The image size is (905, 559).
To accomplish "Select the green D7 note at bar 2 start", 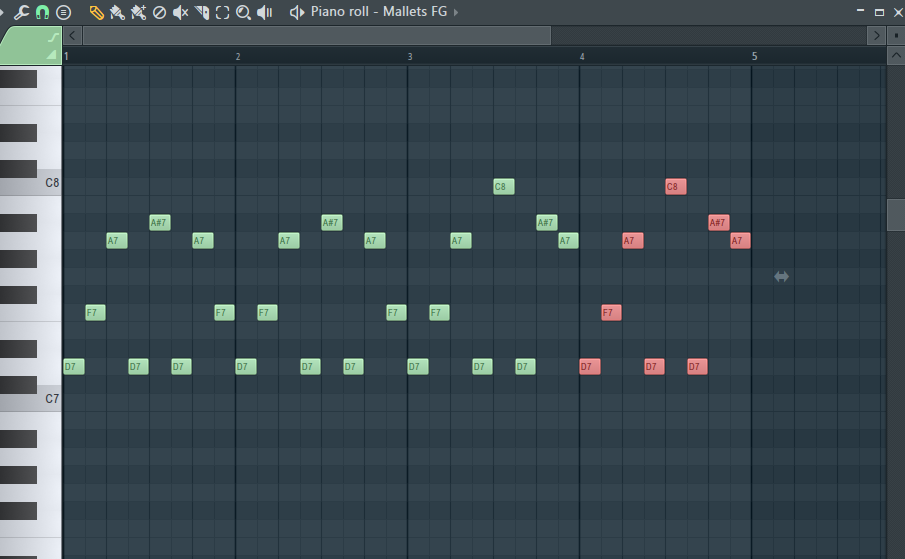I will pos(246,367).
